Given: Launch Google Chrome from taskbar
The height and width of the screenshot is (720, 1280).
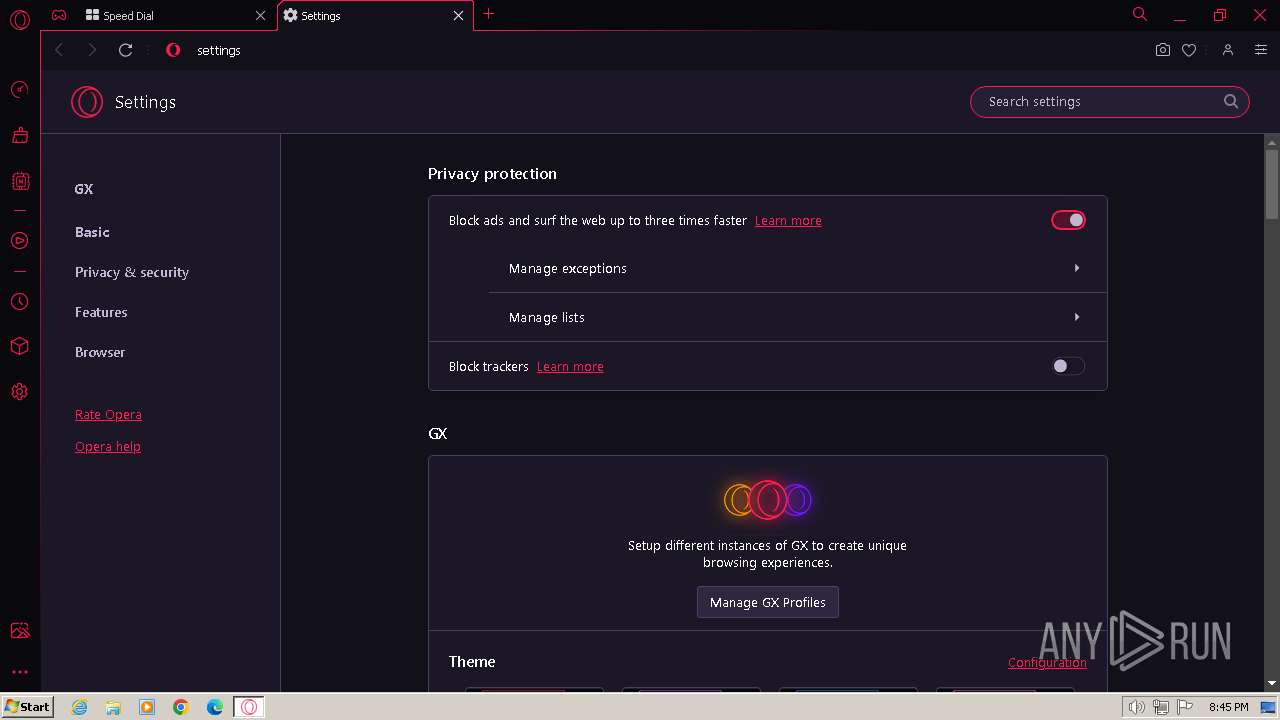Looking at the screenshot, I should tap(181, 707).
